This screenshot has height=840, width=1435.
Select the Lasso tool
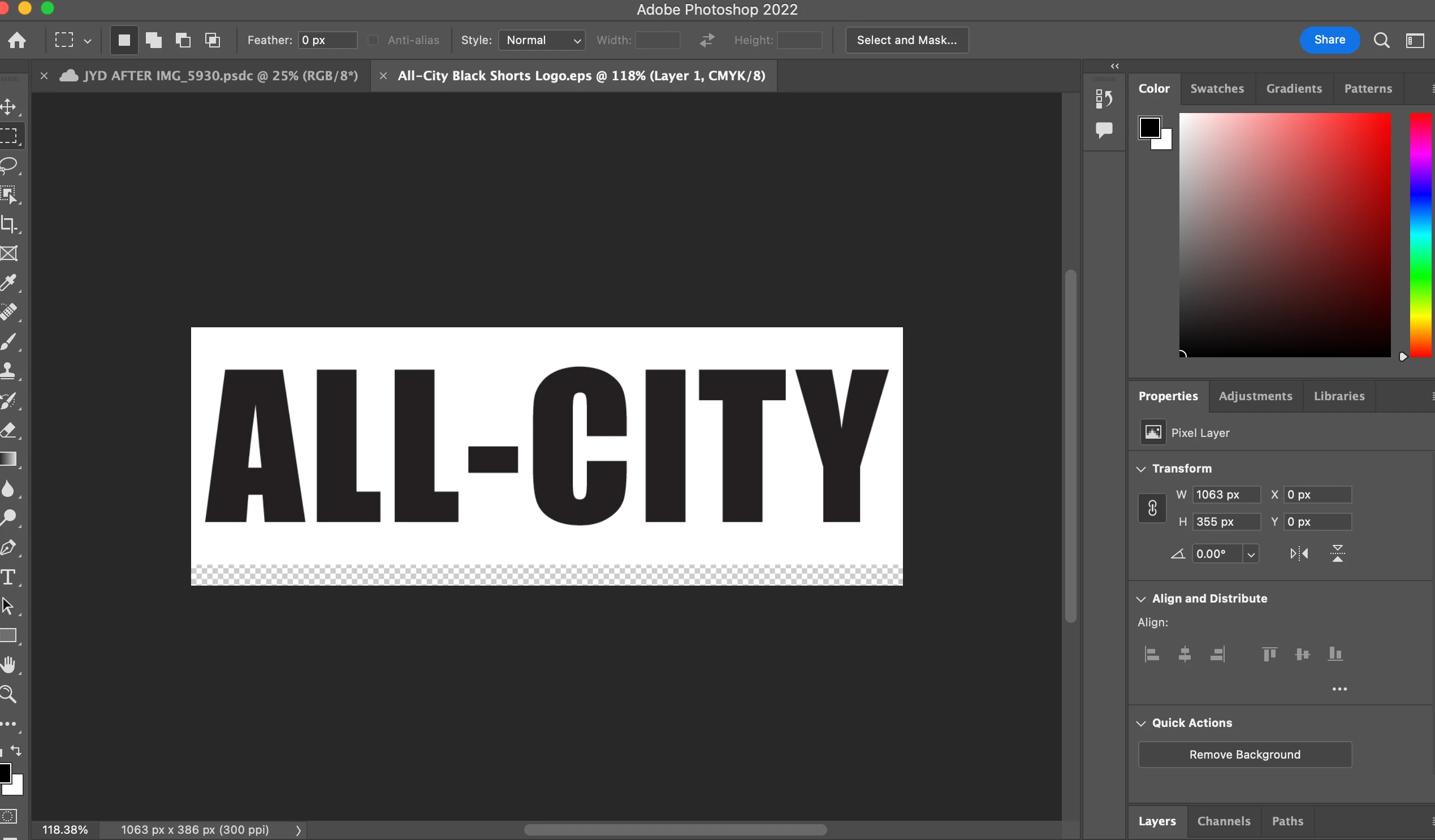[9, 166]
